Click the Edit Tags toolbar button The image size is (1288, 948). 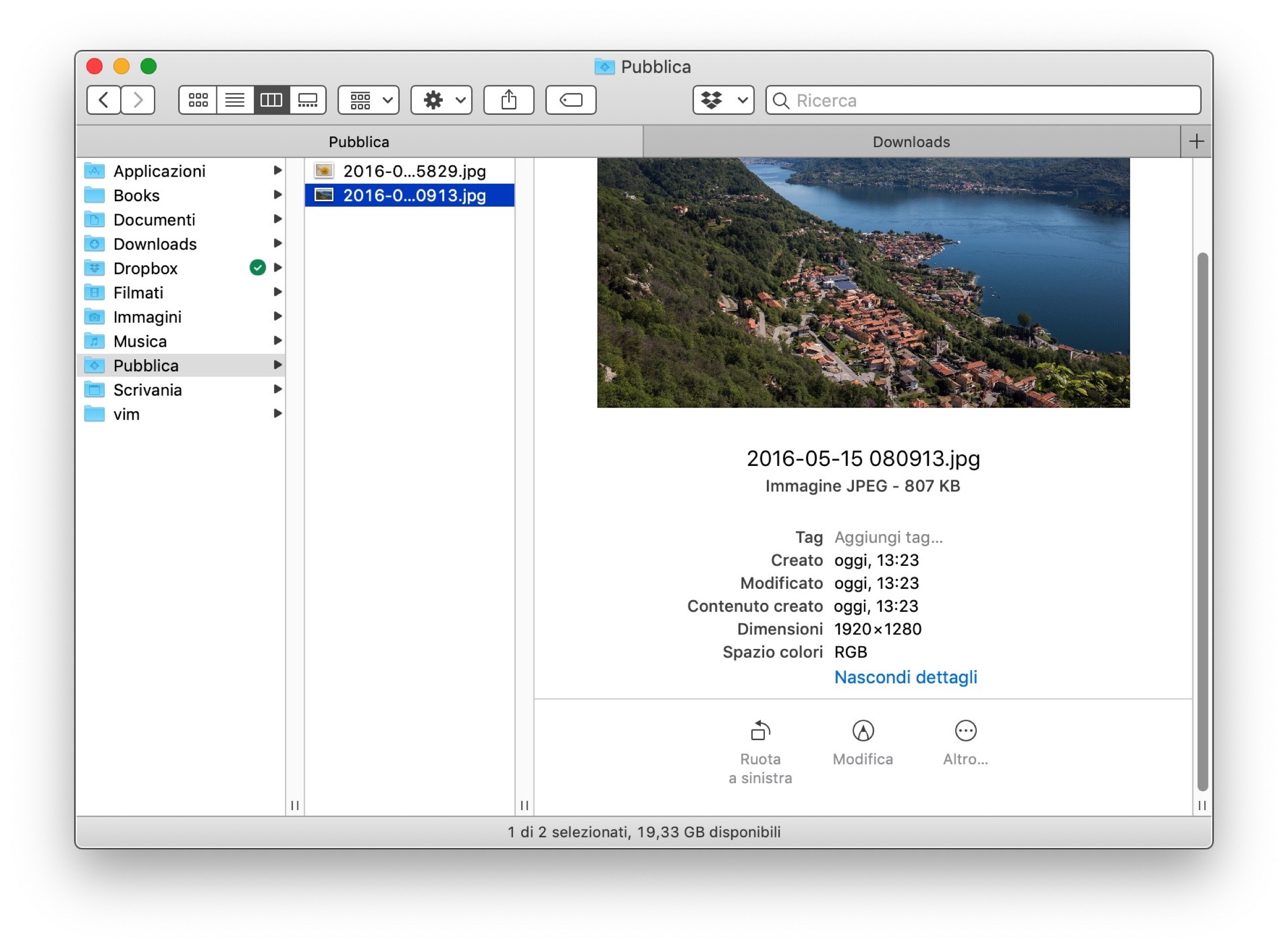pyautogui.click(x=570, y=100)
